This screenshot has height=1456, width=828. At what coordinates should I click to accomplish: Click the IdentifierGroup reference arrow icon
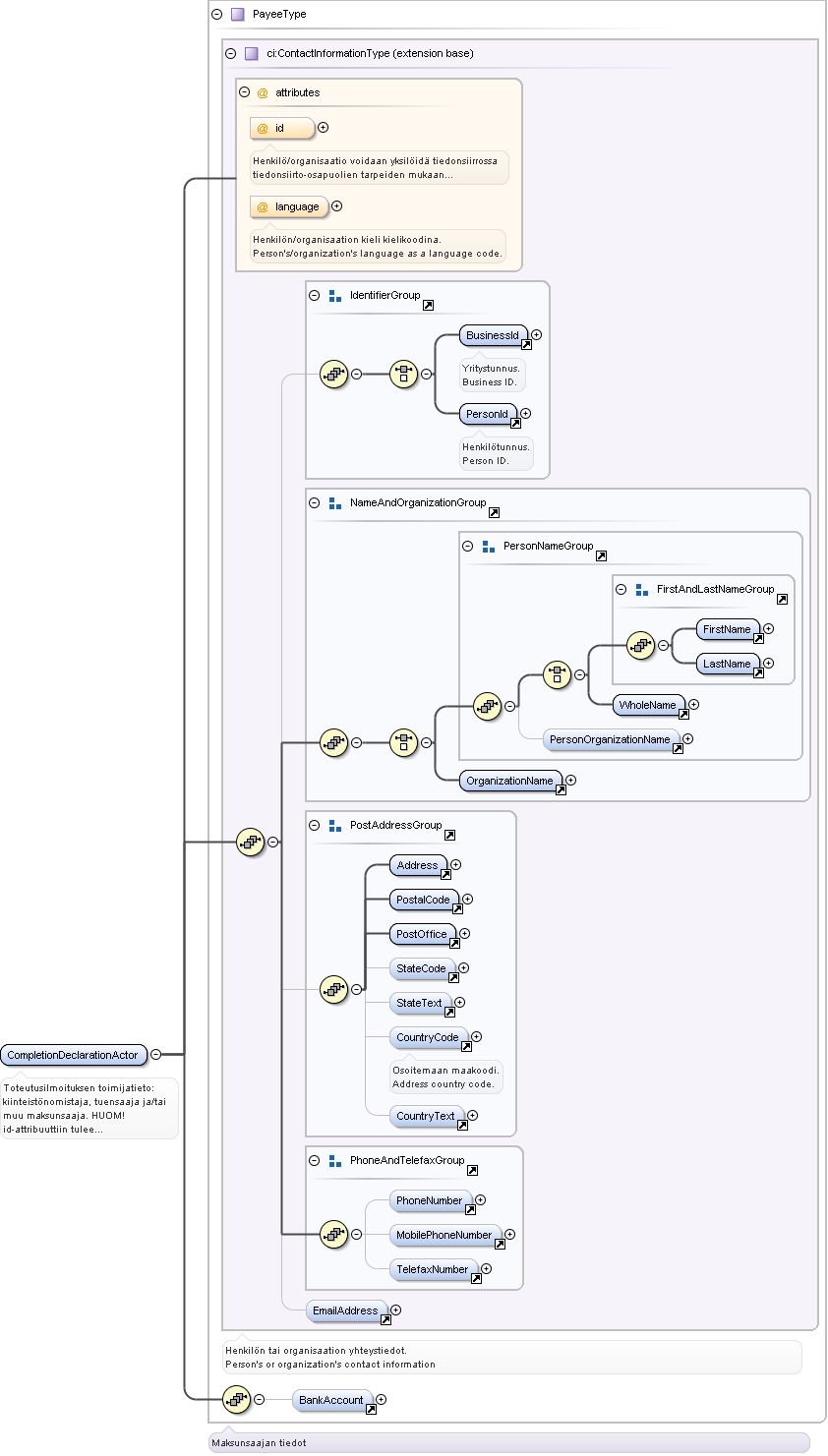click(429, 306)
